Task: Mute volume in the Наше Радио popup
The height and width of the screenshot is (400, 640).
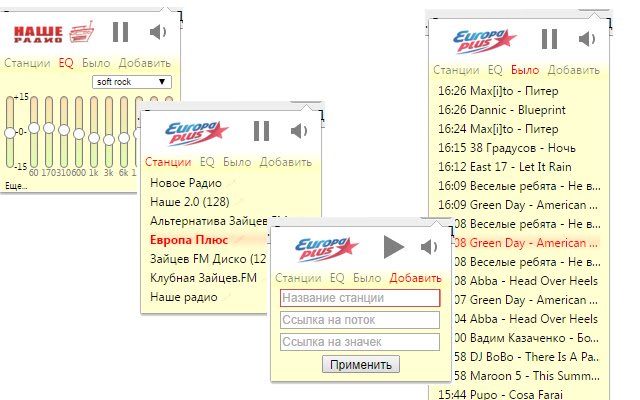Action: coord(158,32)
